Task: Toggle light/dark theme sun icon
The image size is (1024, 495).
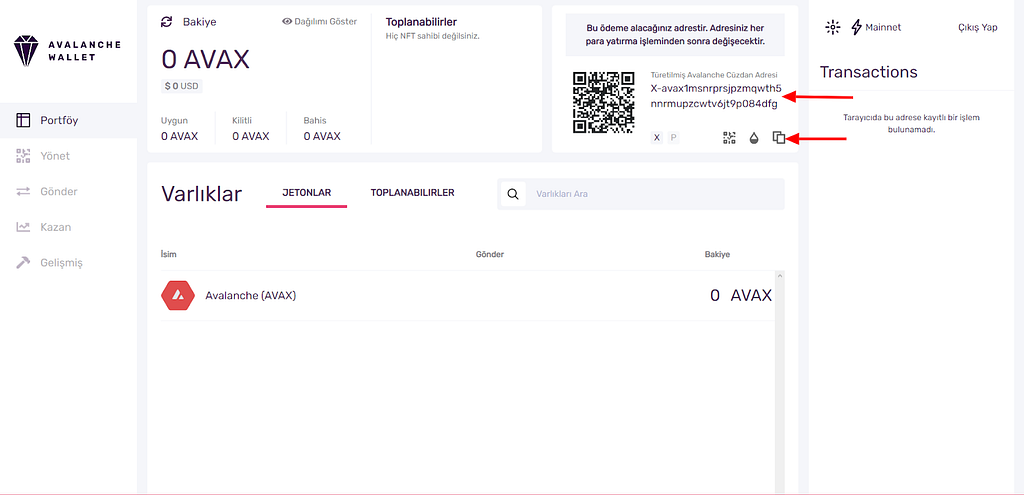Action: (832, 27)
